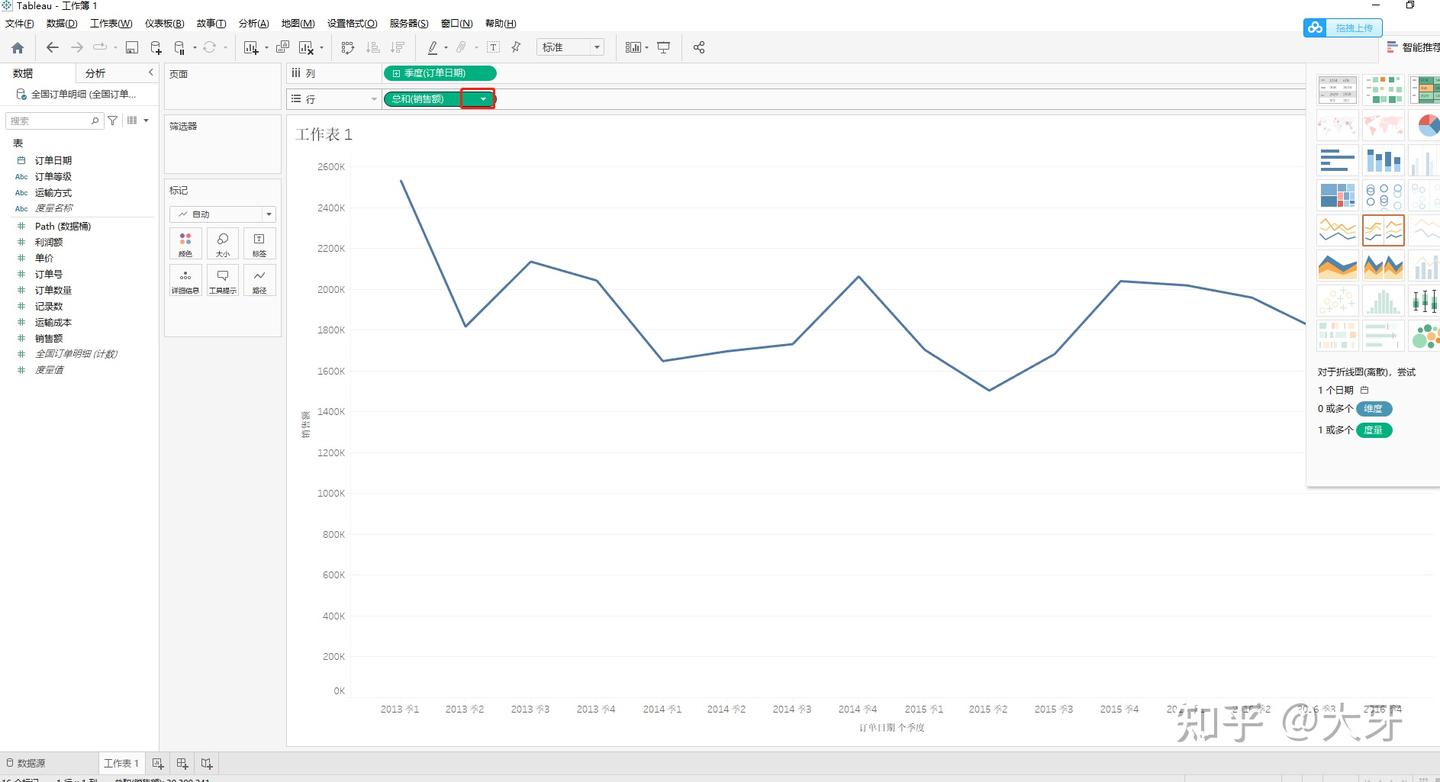Toggle mark labels with the T icon
The width and height of the screenshot is (1440, 782).
(493, 47)
